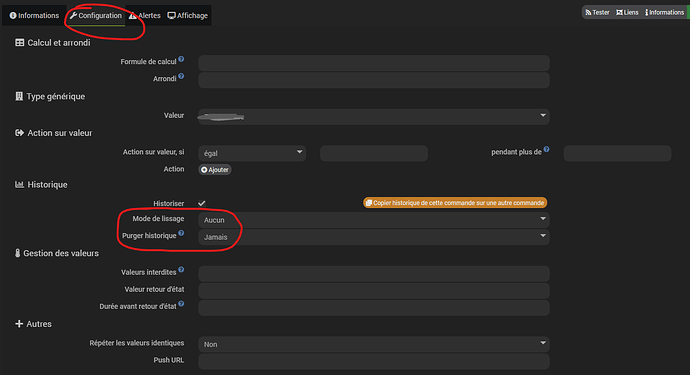Viewport: 690px width, 375px height.
Task: Click help icon beside Purger historique
Action: (x=181, y=233)
